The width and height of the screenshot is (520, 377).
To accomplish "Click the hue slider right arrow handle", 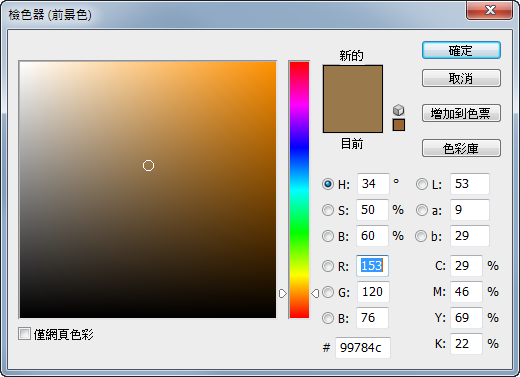I will tap(315, 293).
